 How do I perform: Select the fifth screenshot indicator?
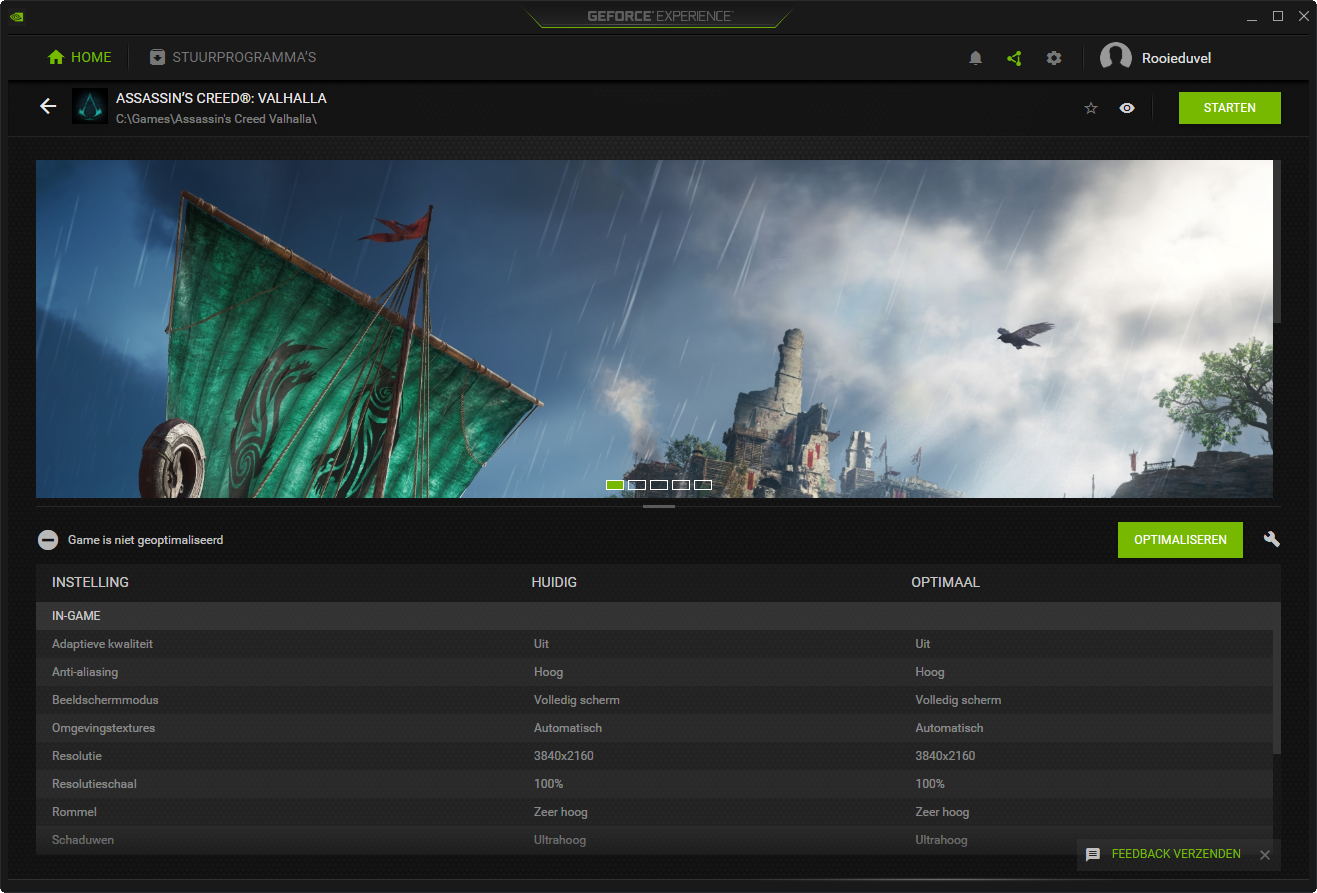[x=703, y=485]
